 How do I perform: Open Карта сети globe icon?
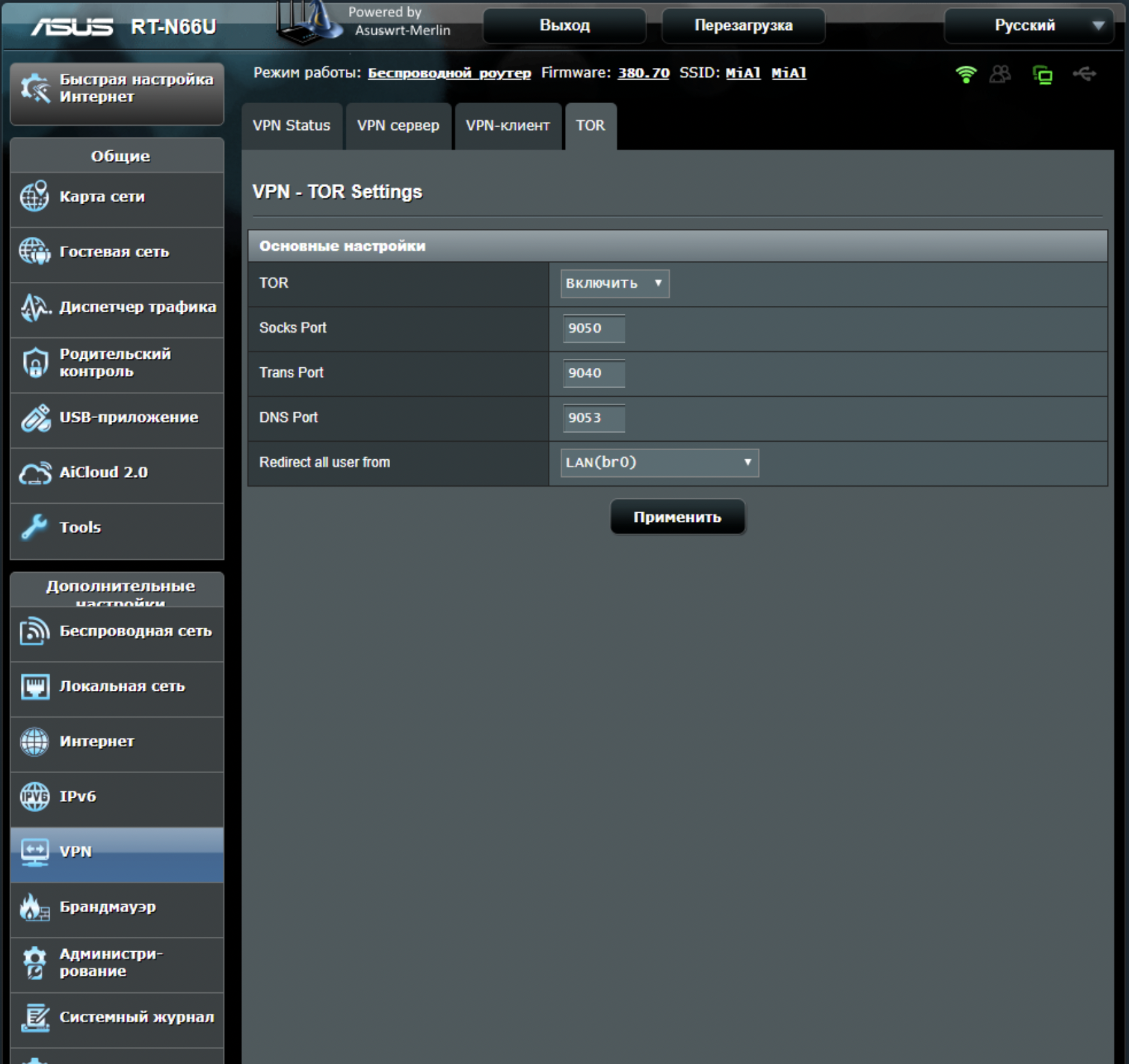coord(34,196)
